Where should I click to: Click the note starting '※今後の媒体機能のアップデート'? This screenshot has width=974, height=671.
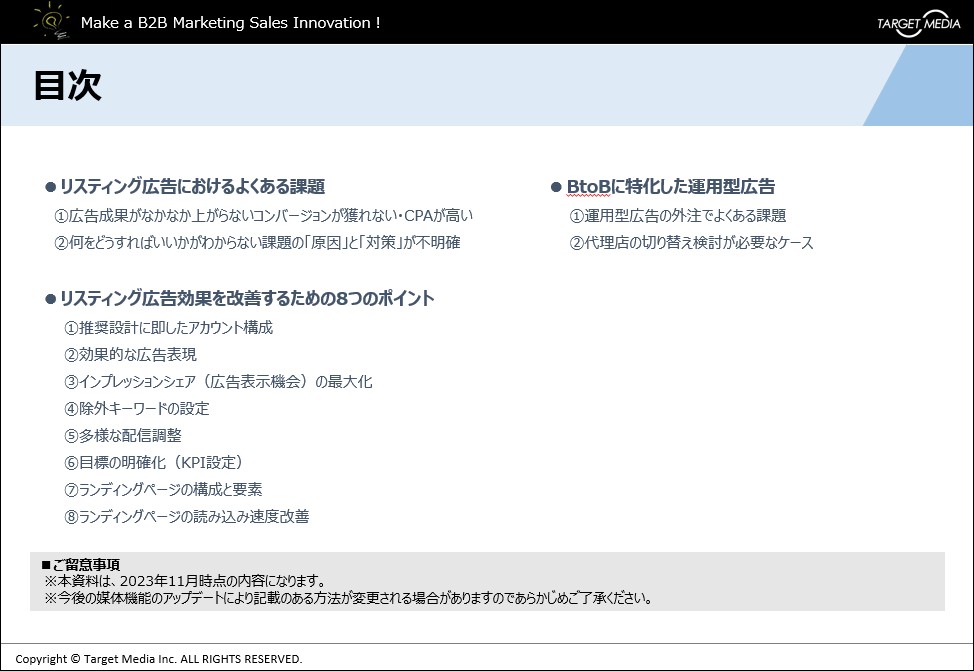click(349, 598)
